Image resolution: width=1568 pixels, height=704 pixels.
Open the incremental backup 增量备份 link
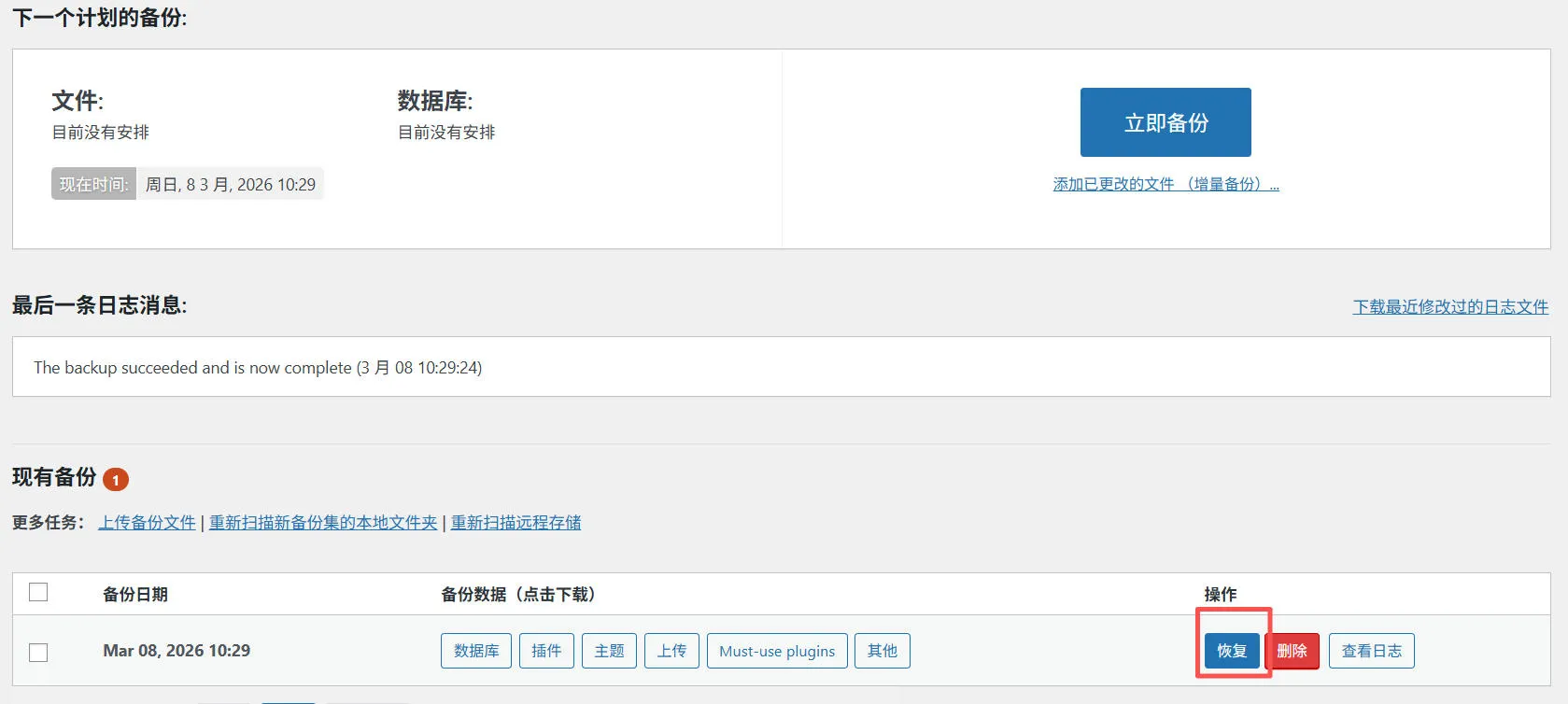click(x=1165, y=184)
